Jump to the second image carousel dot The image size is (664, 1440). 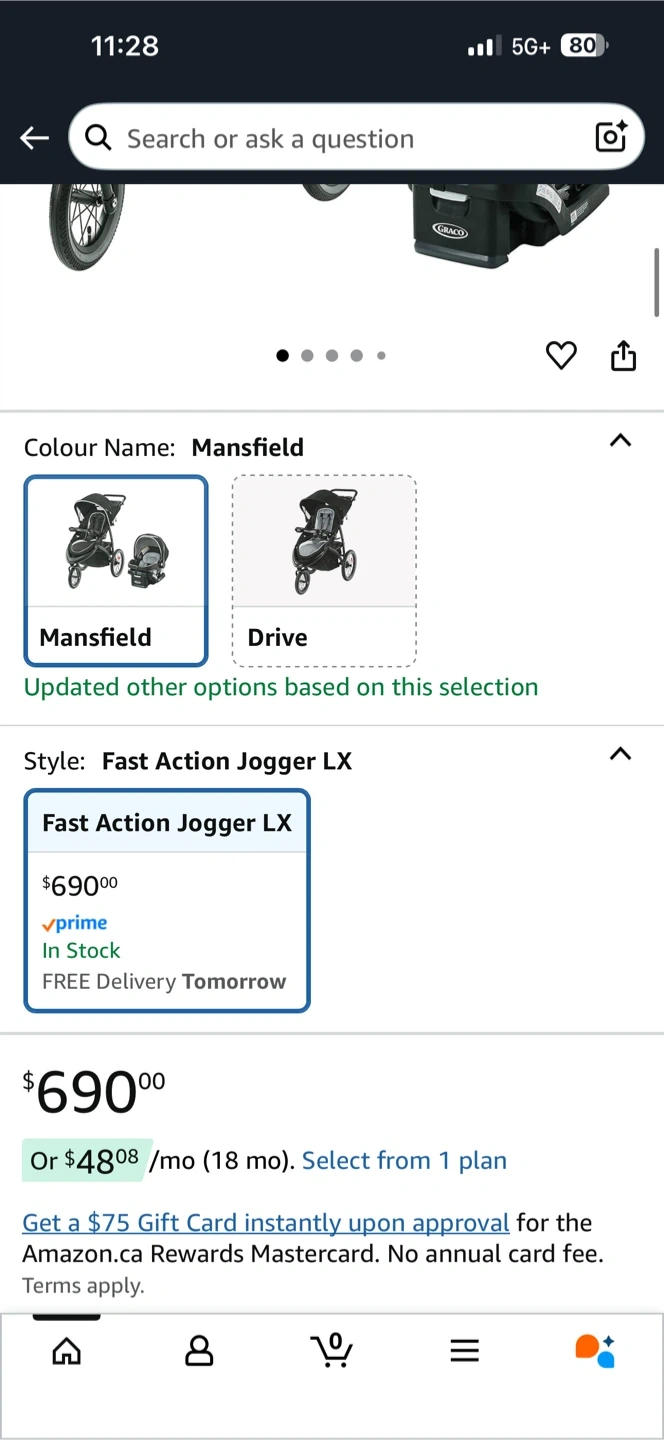coord(307,355)
